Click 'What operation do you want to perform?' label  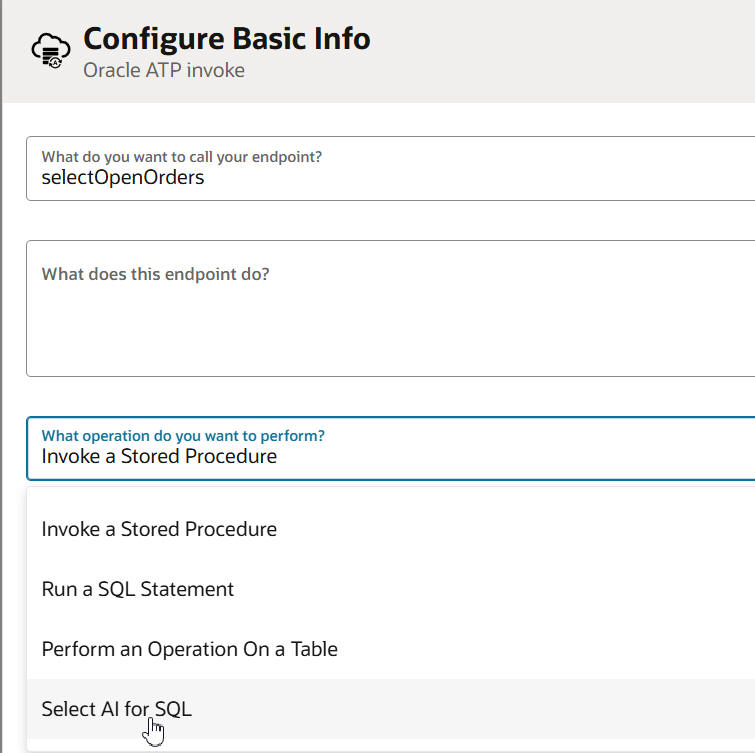(183, 436)
